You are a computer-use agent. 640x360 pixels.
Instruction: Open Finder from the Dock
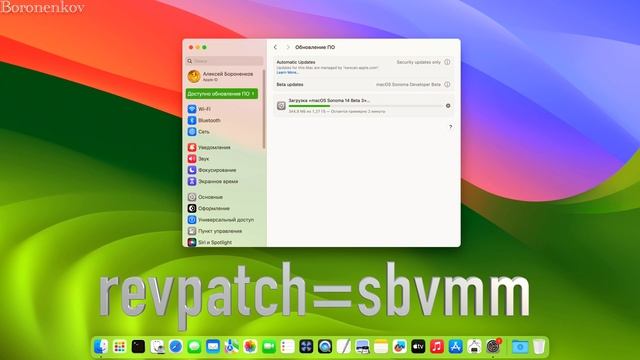coord(101,347)
